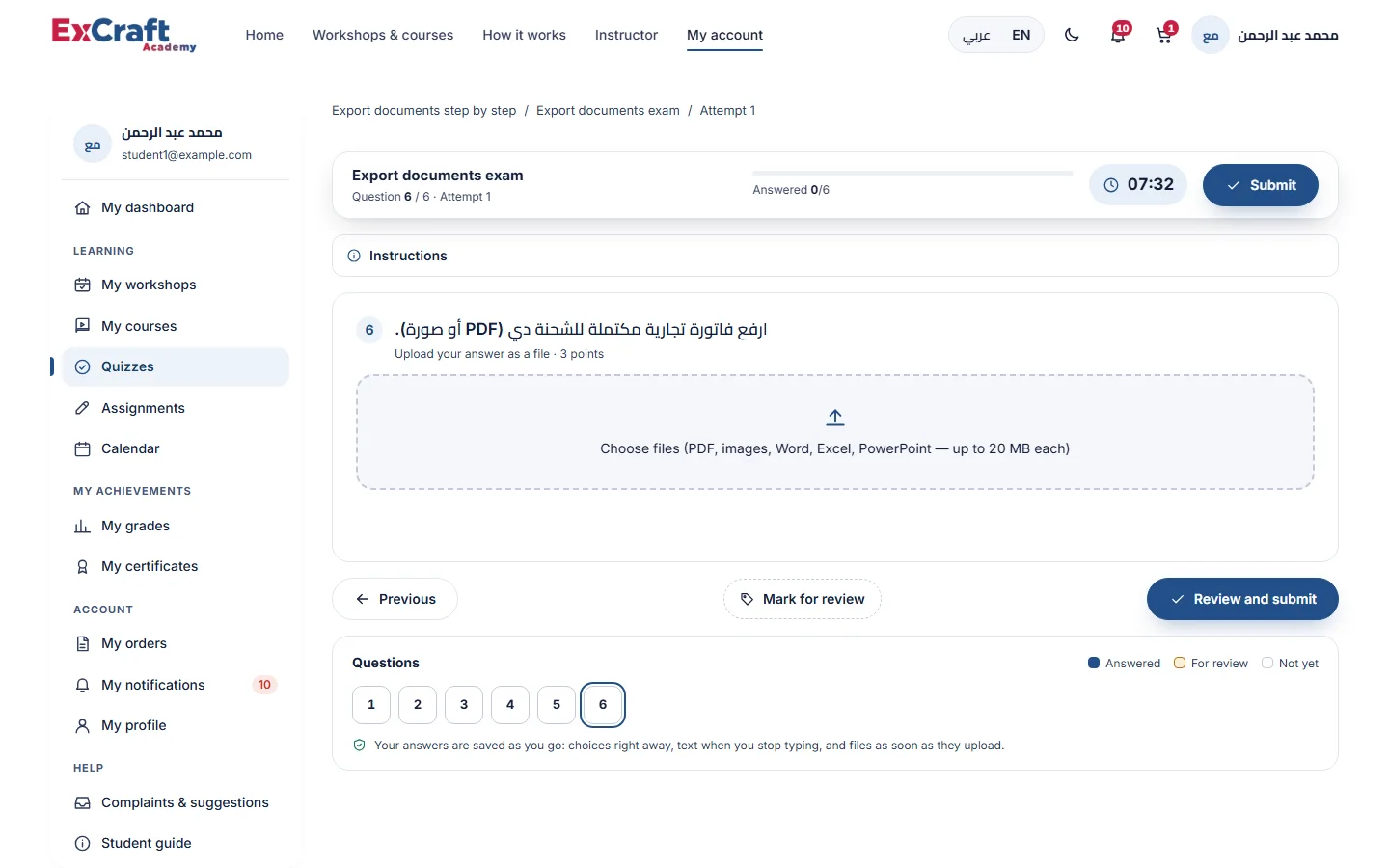Mark question 6 for review
This screenshot has height=868, width=1389.
click(803, 599)
